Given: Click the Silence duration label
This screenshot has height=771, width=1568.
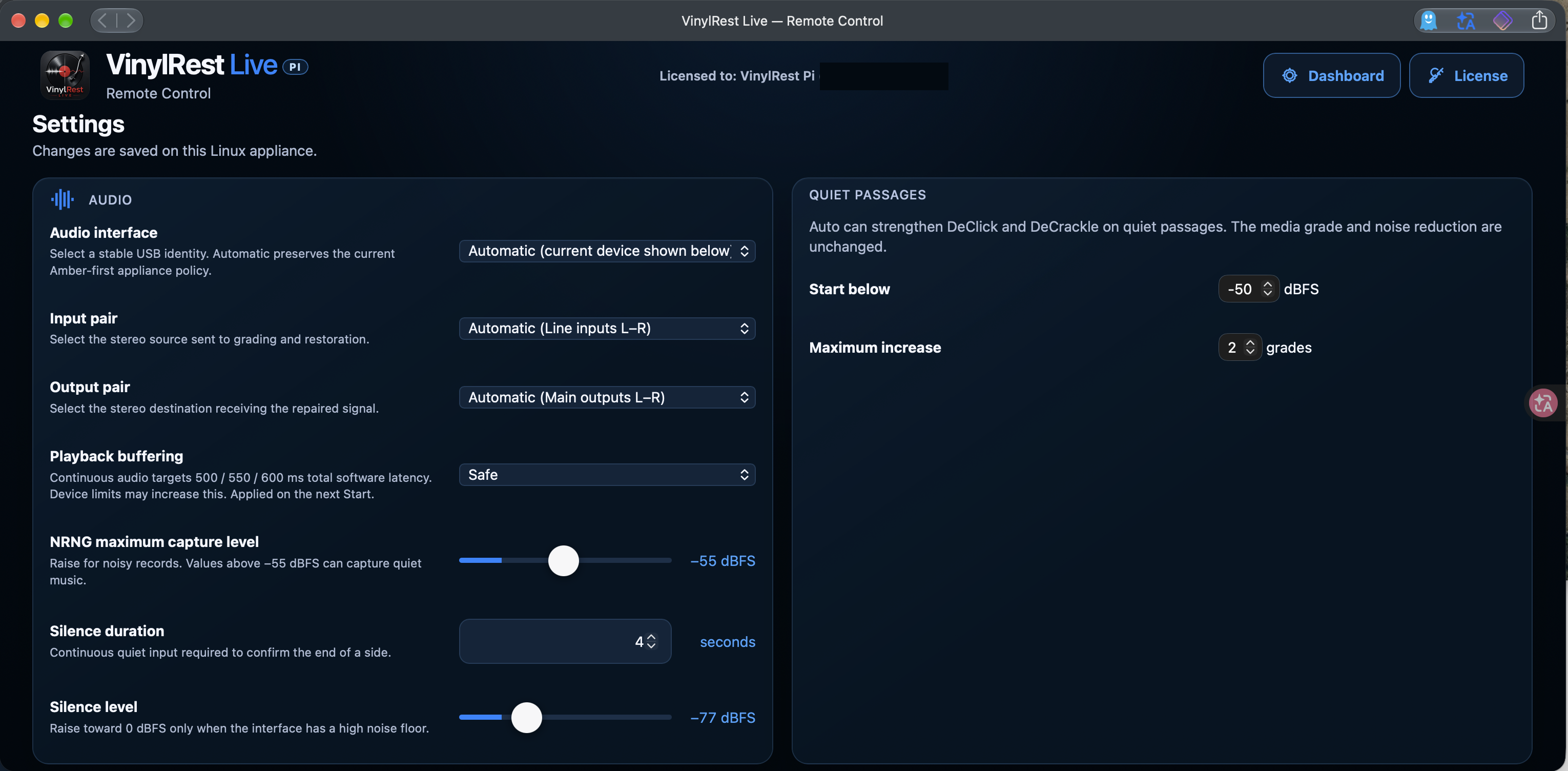Looking at the screenshot, I should tap(107, 631).
